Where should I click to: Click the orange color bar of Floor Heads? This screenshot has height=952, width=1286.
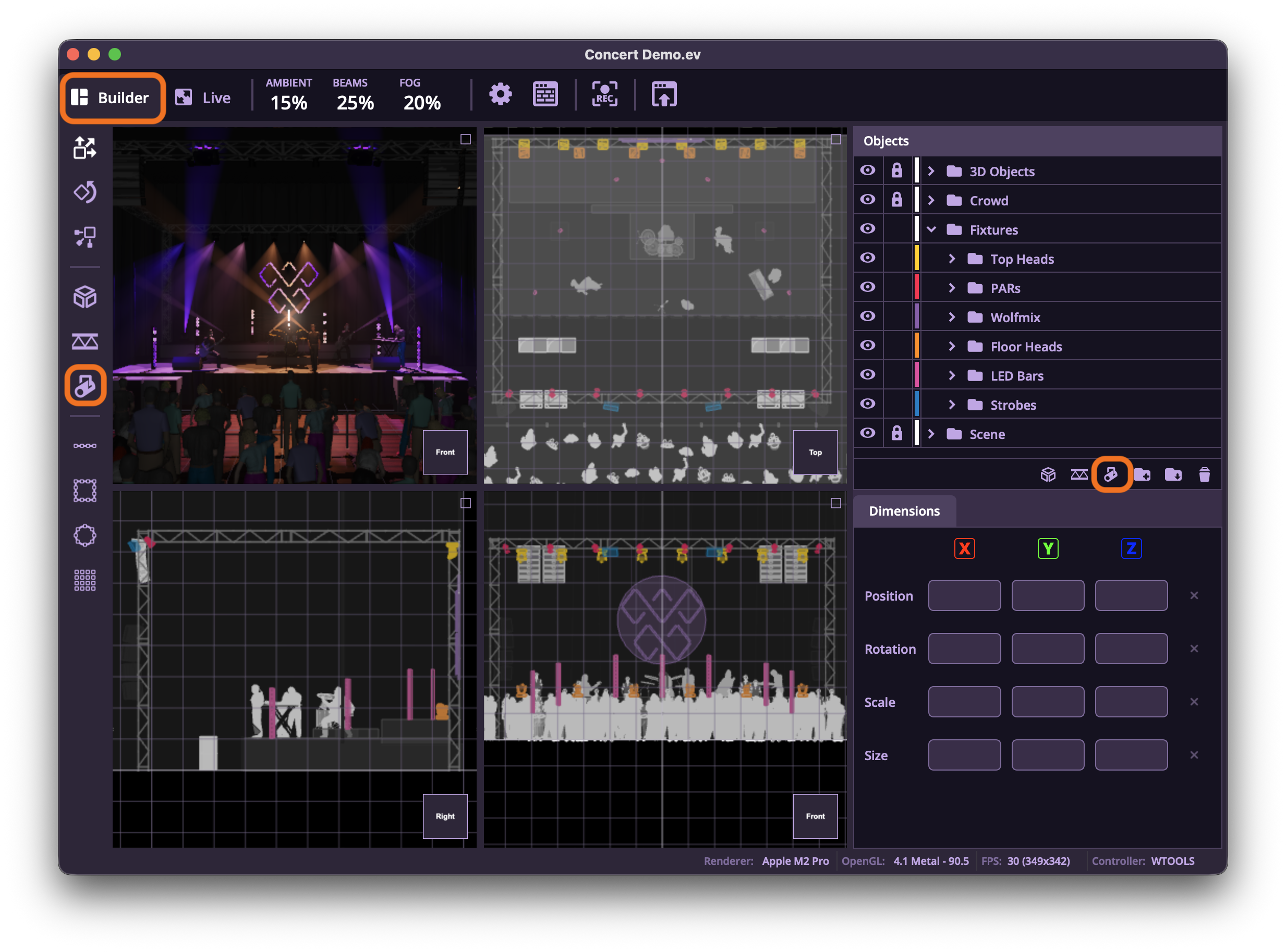(916, 345)
